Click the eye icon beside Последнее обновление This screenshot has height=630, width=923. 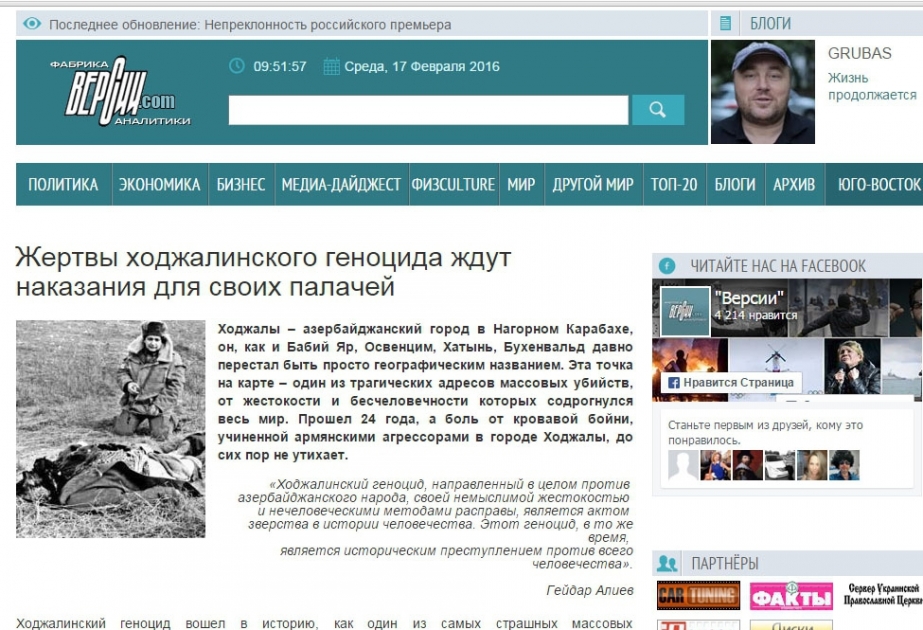(x=32, y=24)
